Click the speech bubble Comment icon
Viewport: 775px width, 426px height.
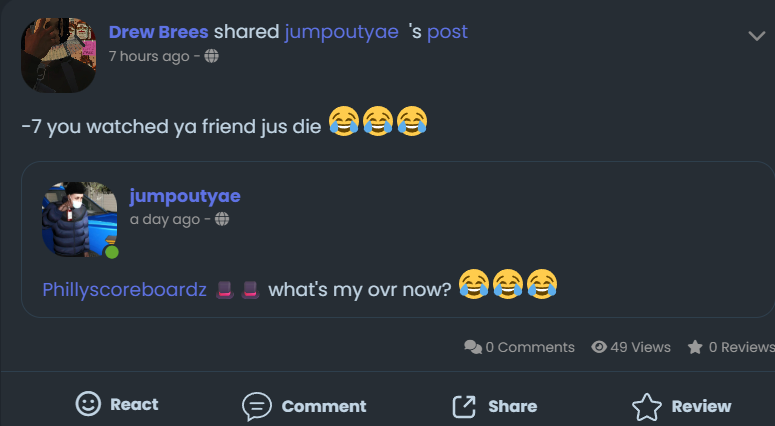[257, 406]
